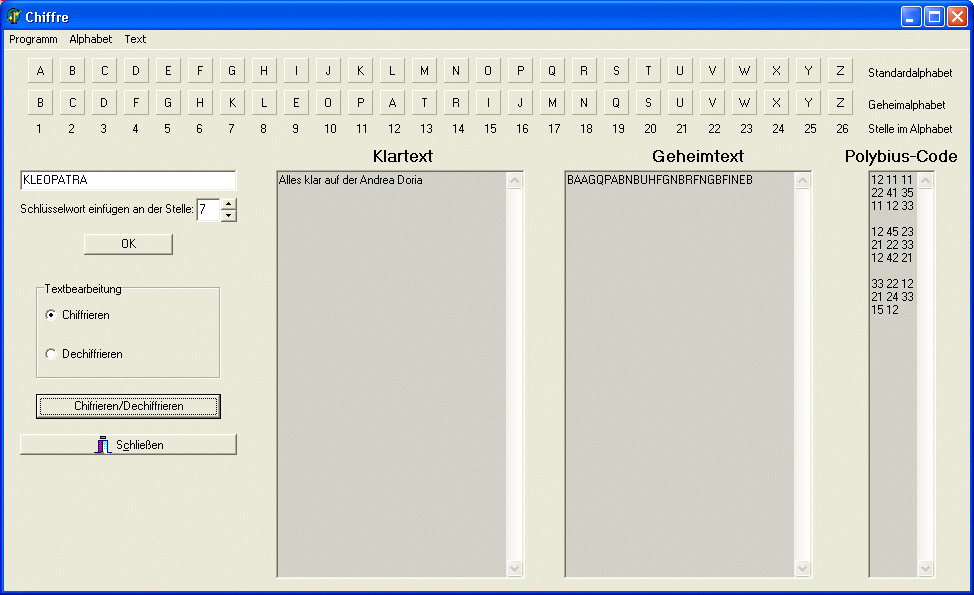
Task: Click down arrow of Polybius-Code scrollbar
Action: coord(926,568)
